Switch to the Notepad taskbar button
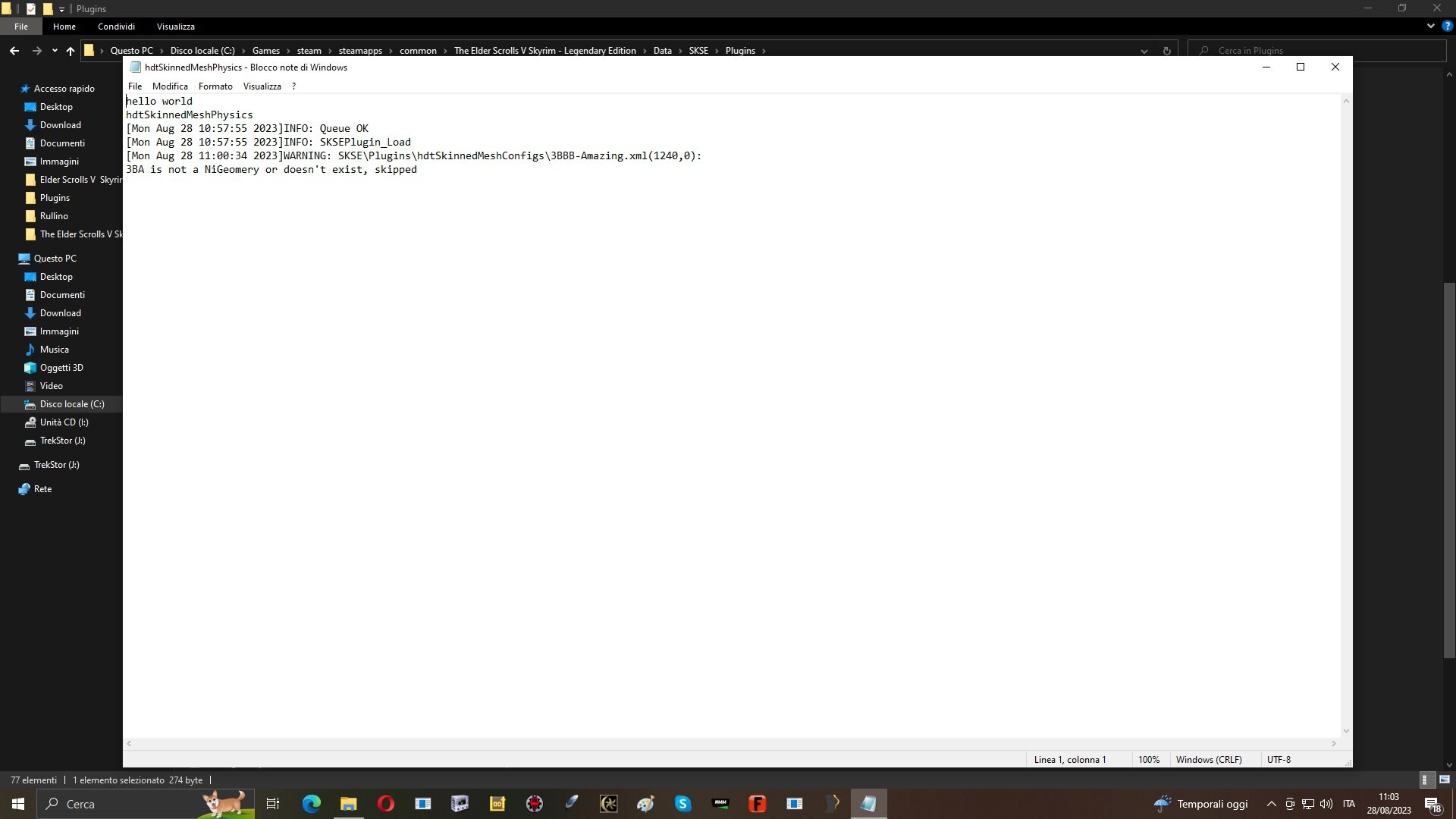The height and width of the screenshot is (819, 1456). click(x=868, y=804)
